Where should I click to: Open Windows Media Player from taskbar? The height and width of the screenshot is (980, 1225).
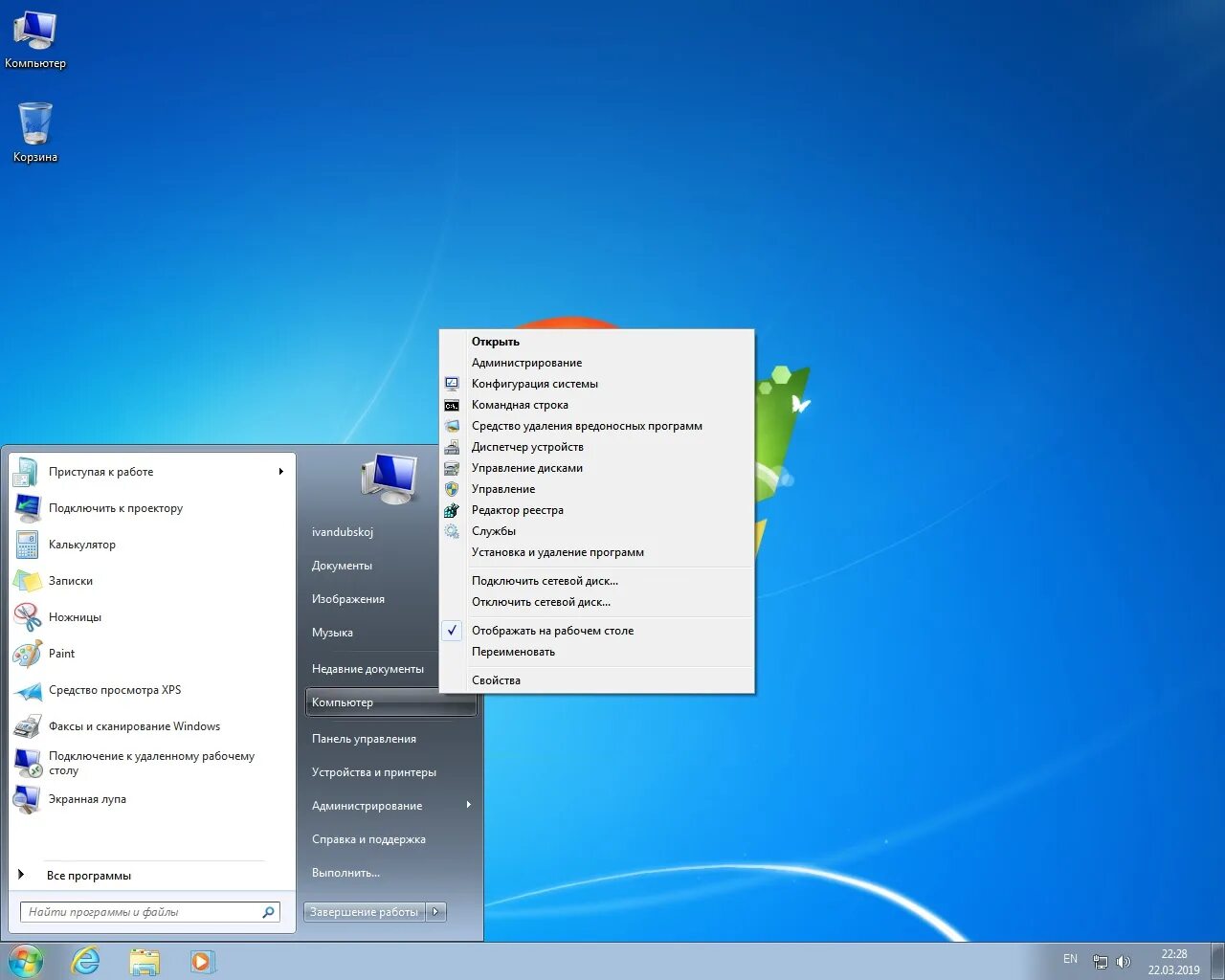[203, 961]
